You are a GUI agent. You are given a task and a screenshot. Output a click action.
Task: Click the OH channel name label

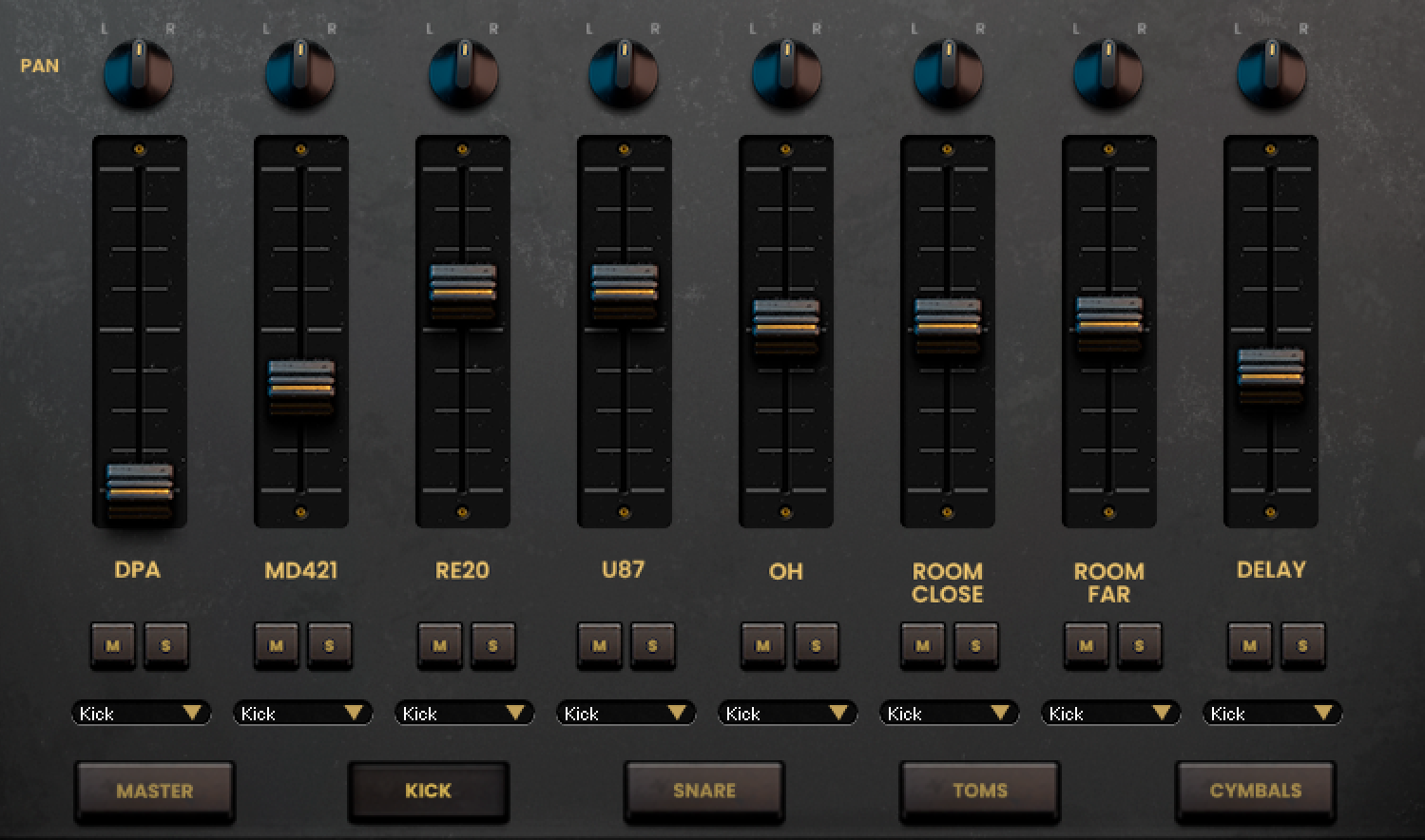(786, 571)
